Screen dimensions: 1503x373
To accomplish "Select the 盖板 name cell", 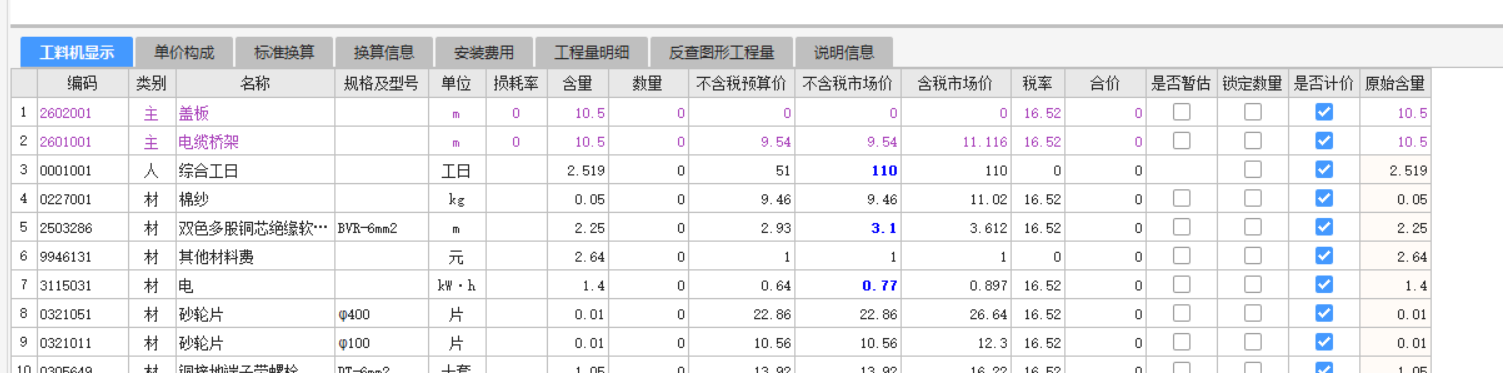I will [255, 113].
